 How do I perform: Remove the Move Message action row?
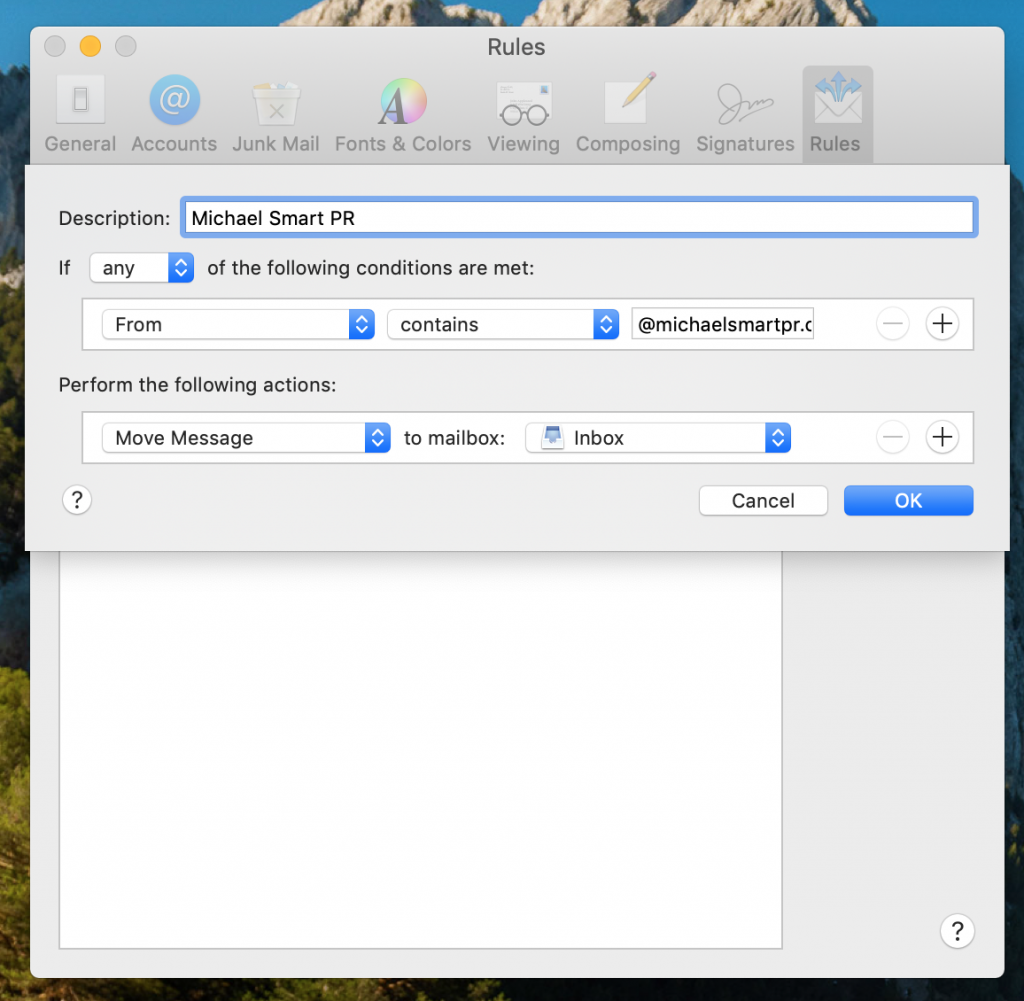892,437
